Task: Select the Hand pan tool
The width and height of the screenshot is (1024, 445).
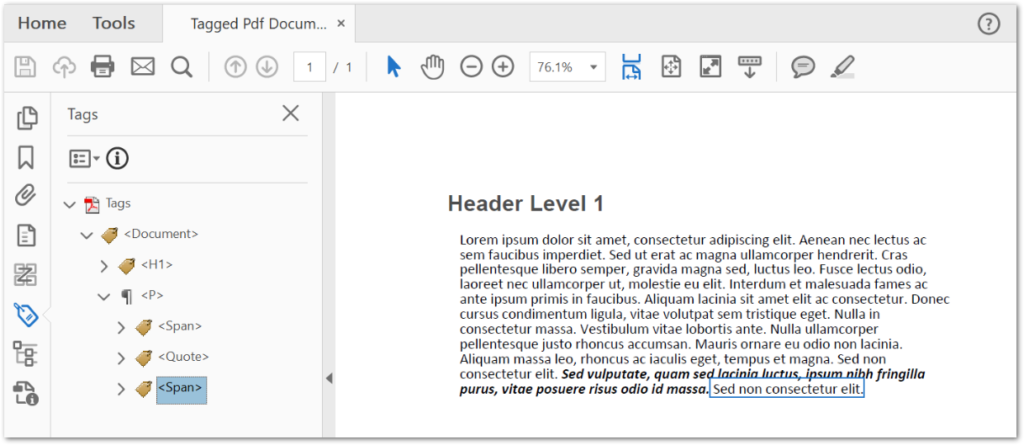Action: (432, 67)
